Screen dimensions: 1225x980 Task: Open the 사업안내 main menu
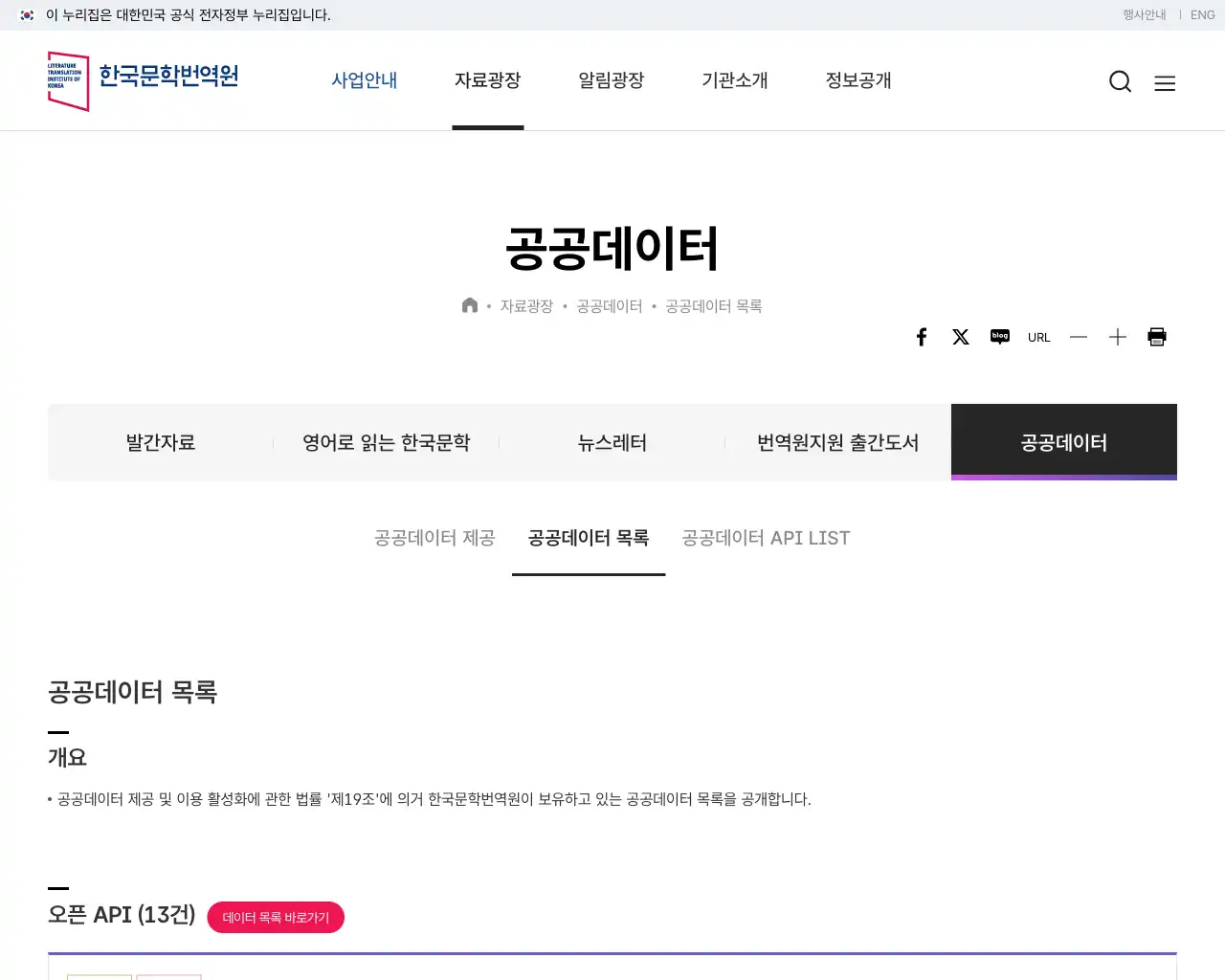click(365, 80)
